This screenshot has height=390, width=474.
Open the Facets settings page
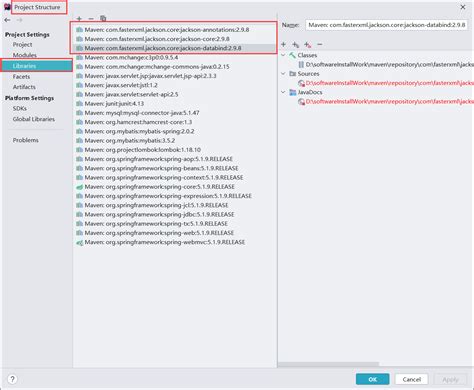point(21,77)
